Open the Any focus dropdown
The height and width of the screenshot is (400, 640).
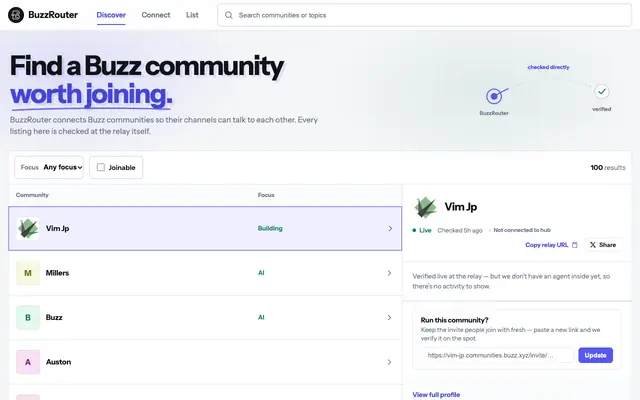pos(49,167)
